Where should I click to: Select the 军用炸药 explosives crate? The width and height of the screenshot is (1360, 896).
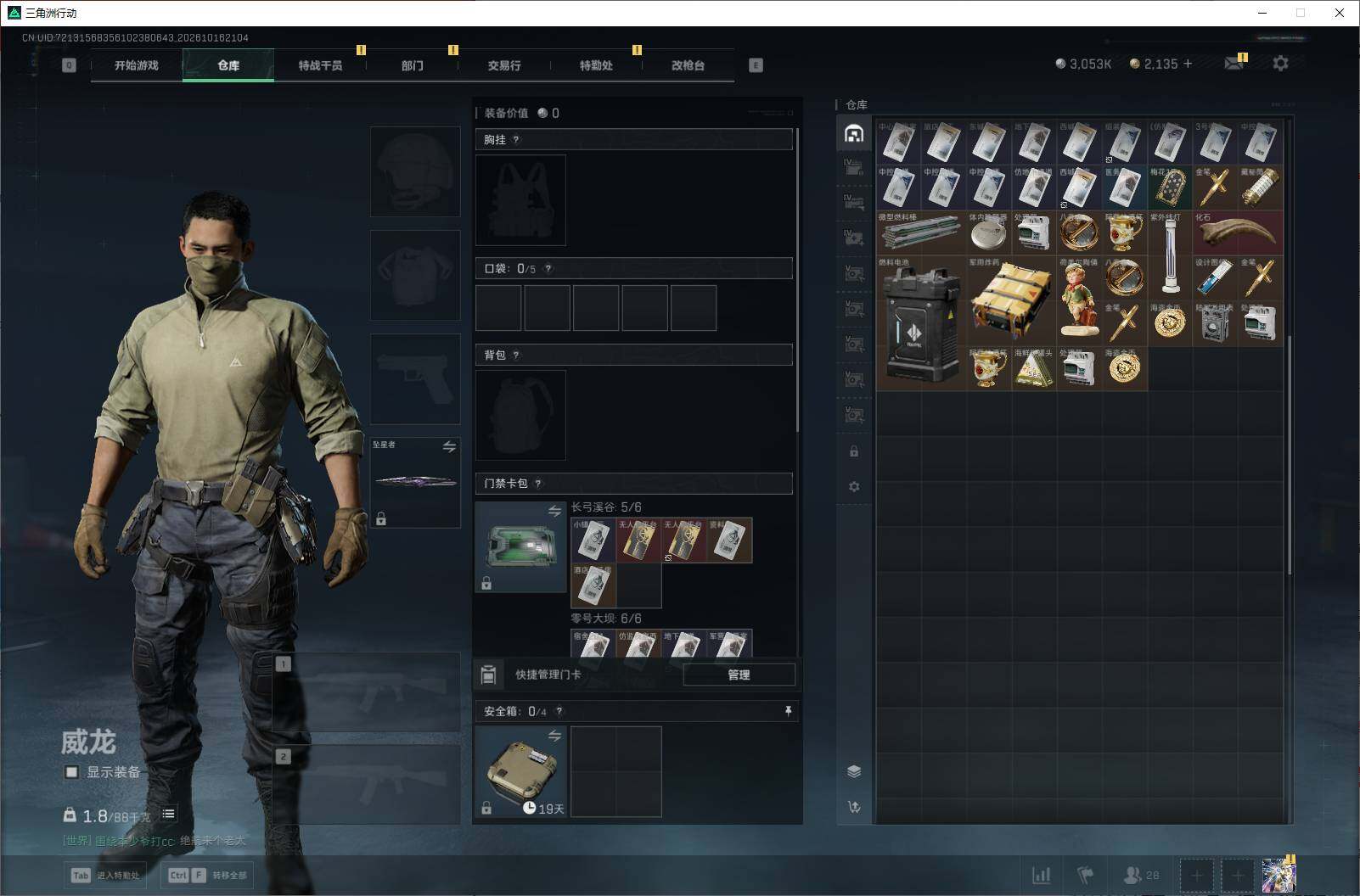[1011, 300]
